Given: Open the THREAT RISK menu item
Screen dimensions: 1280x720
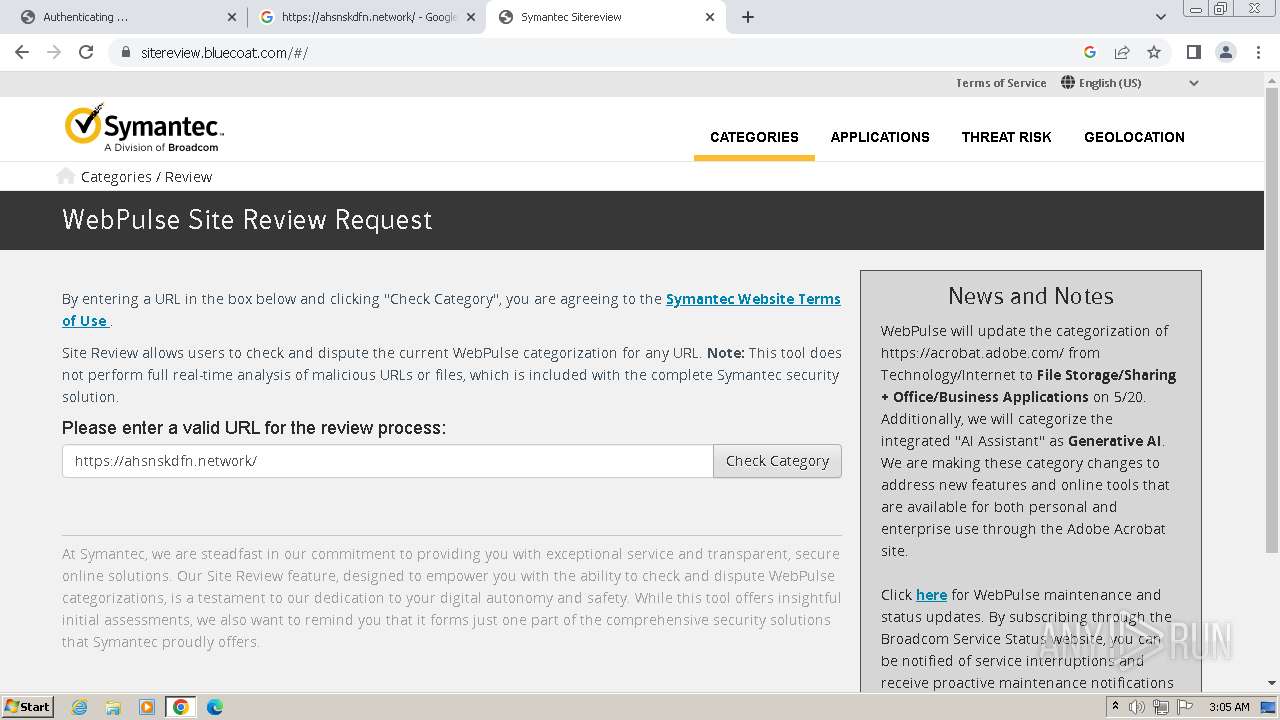Looking at the screenshot, I should pos(1006,137).
